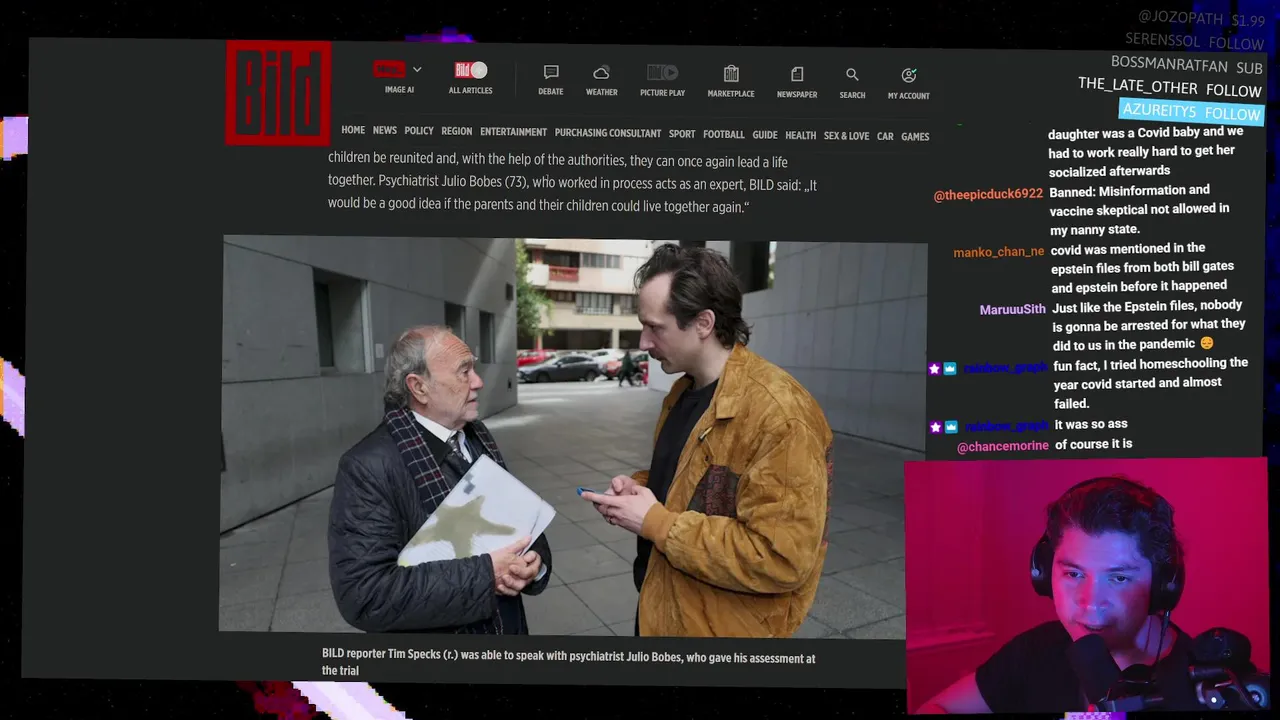
Task: Open the Sex & Love section
Action: pos(846,136)
